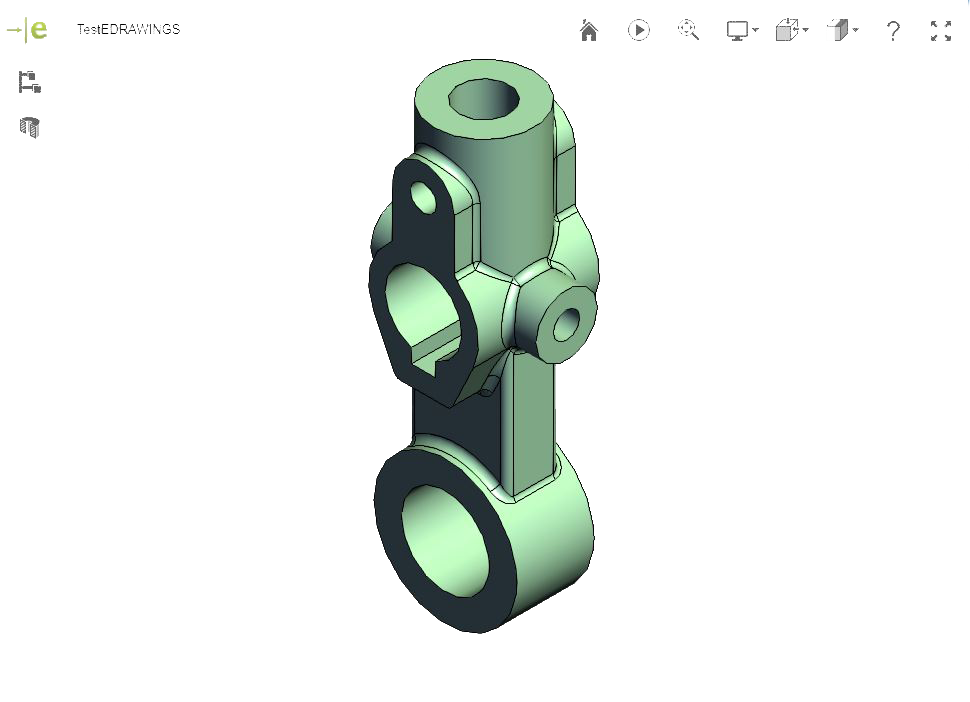Image resolution: width=970 pixels, height=702 pixels.
Task: Open Help via the question mark
Action: (893, 31)
